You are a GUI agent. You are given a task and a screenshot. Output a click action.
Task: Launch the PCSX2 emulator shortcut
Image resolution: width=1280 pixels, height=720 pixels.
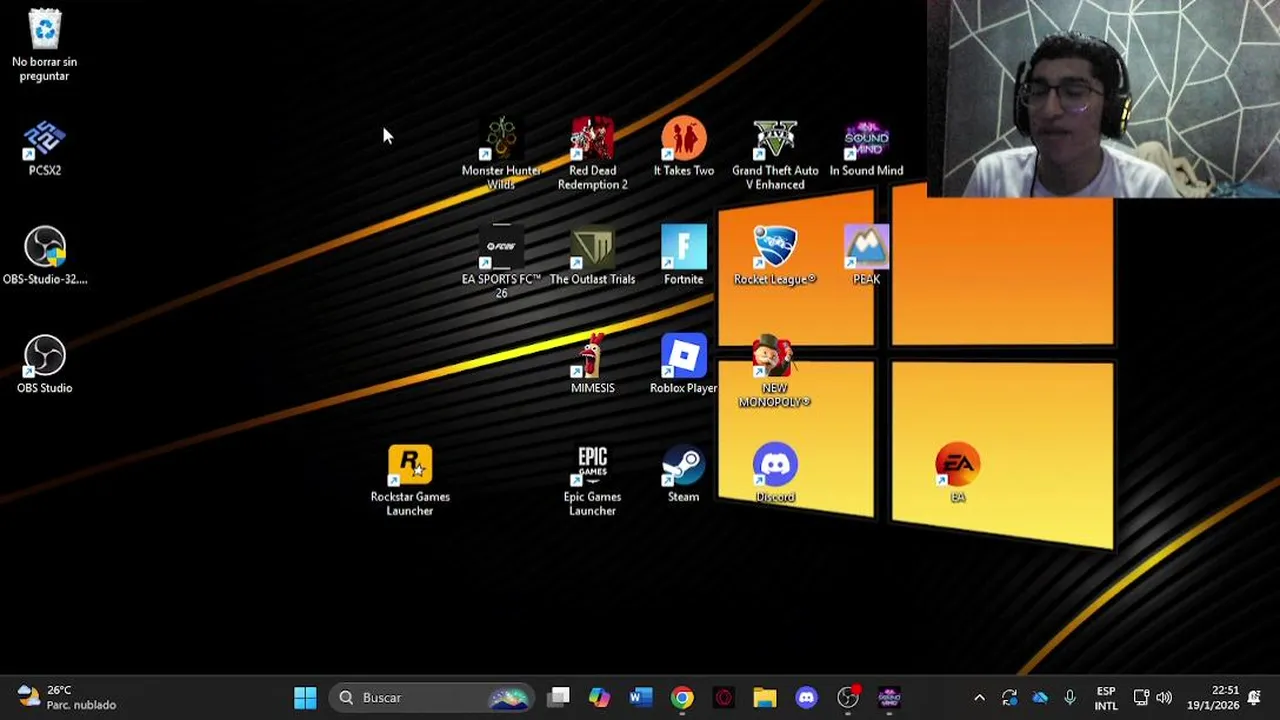tap(45, 148)
